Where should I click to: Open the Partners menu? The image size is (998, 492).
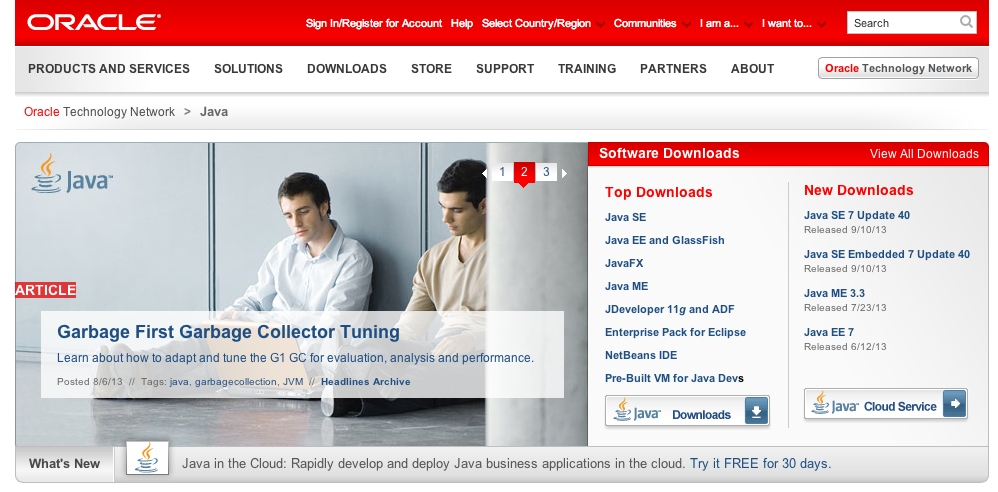673,69
